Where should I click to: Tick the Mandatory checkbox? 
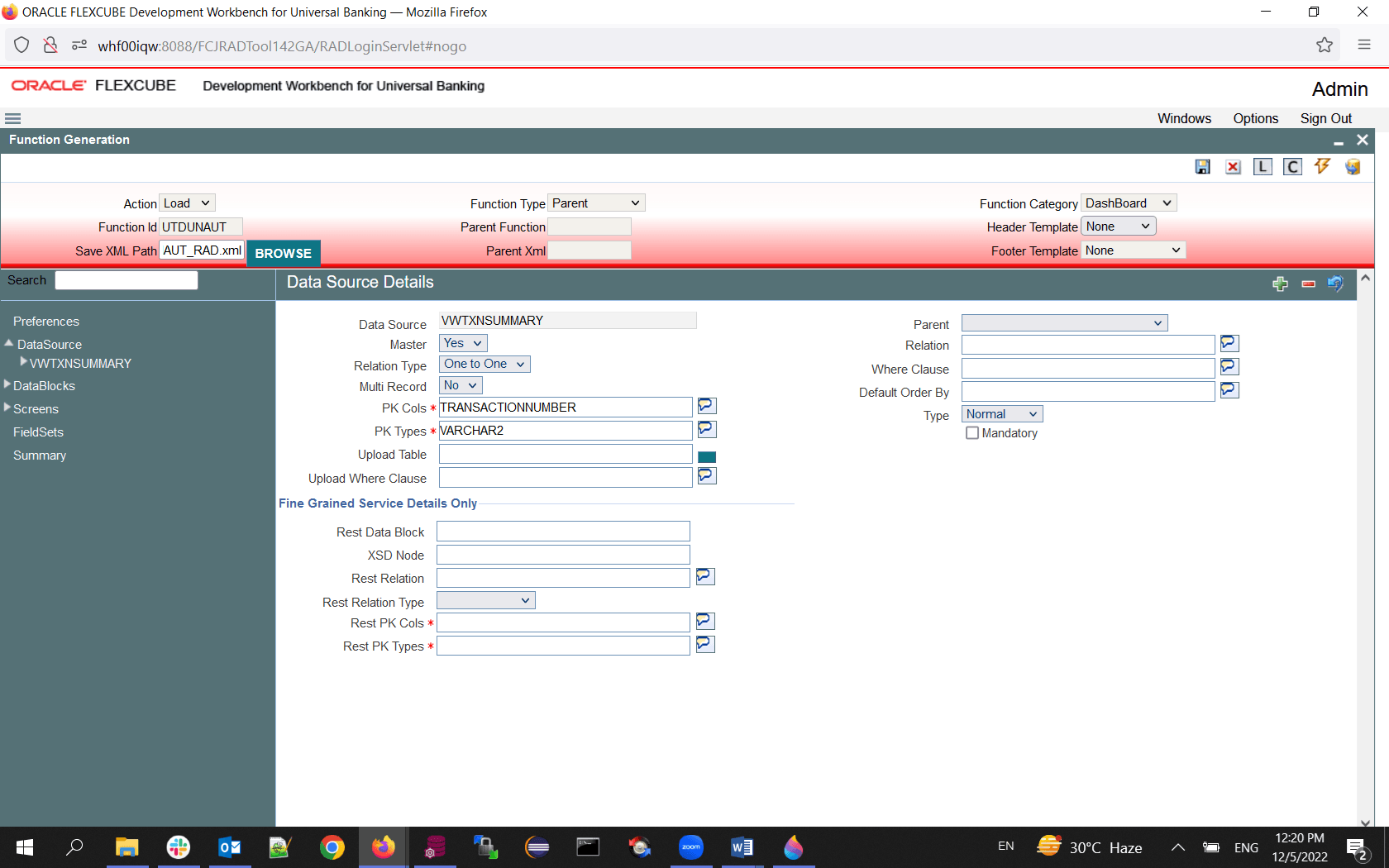click(x=972, y=433)
